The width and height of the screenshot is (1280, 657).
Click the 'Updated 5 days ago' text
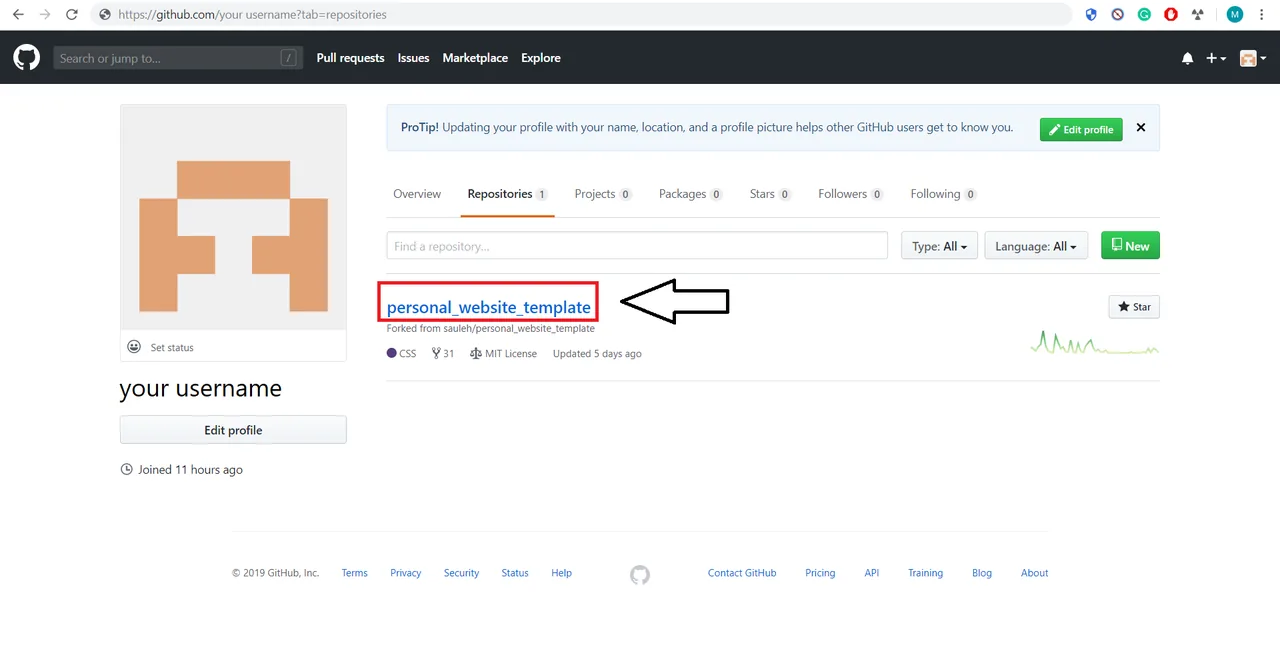point(597,353)
